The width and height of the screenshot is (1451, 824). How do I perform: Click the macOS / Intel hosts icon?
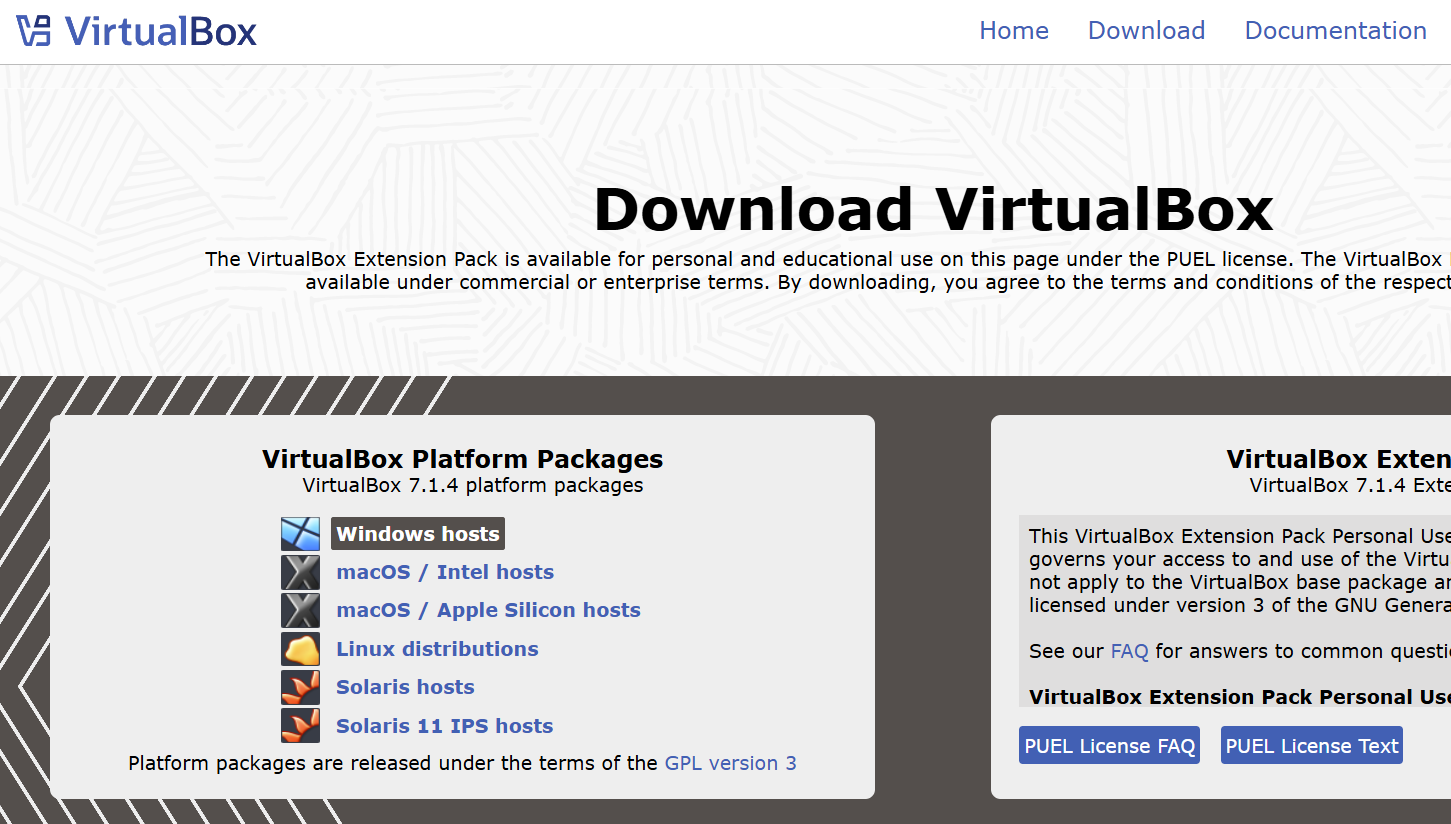click(x=300, y=572)
